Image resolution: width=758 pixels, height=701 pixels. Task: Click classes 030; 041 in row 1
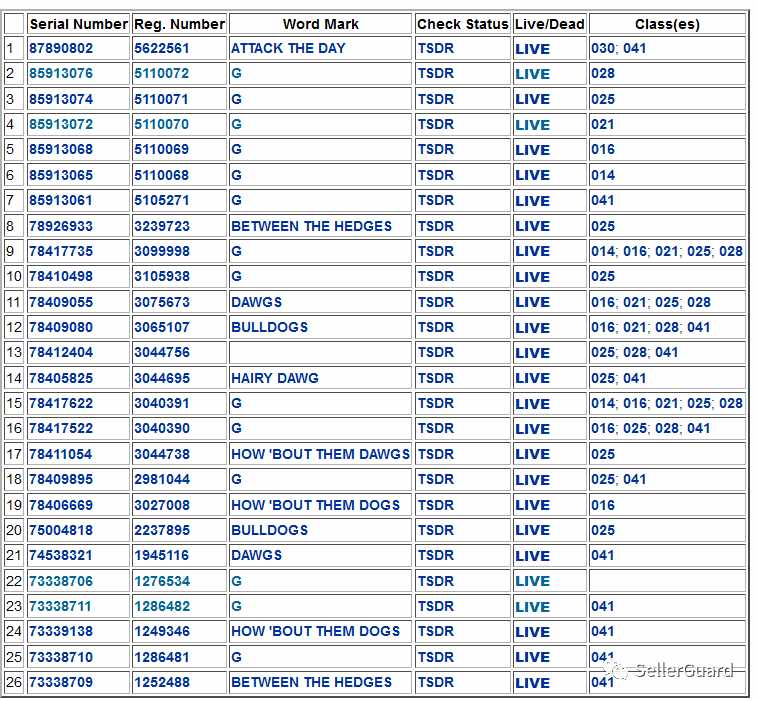618,48
